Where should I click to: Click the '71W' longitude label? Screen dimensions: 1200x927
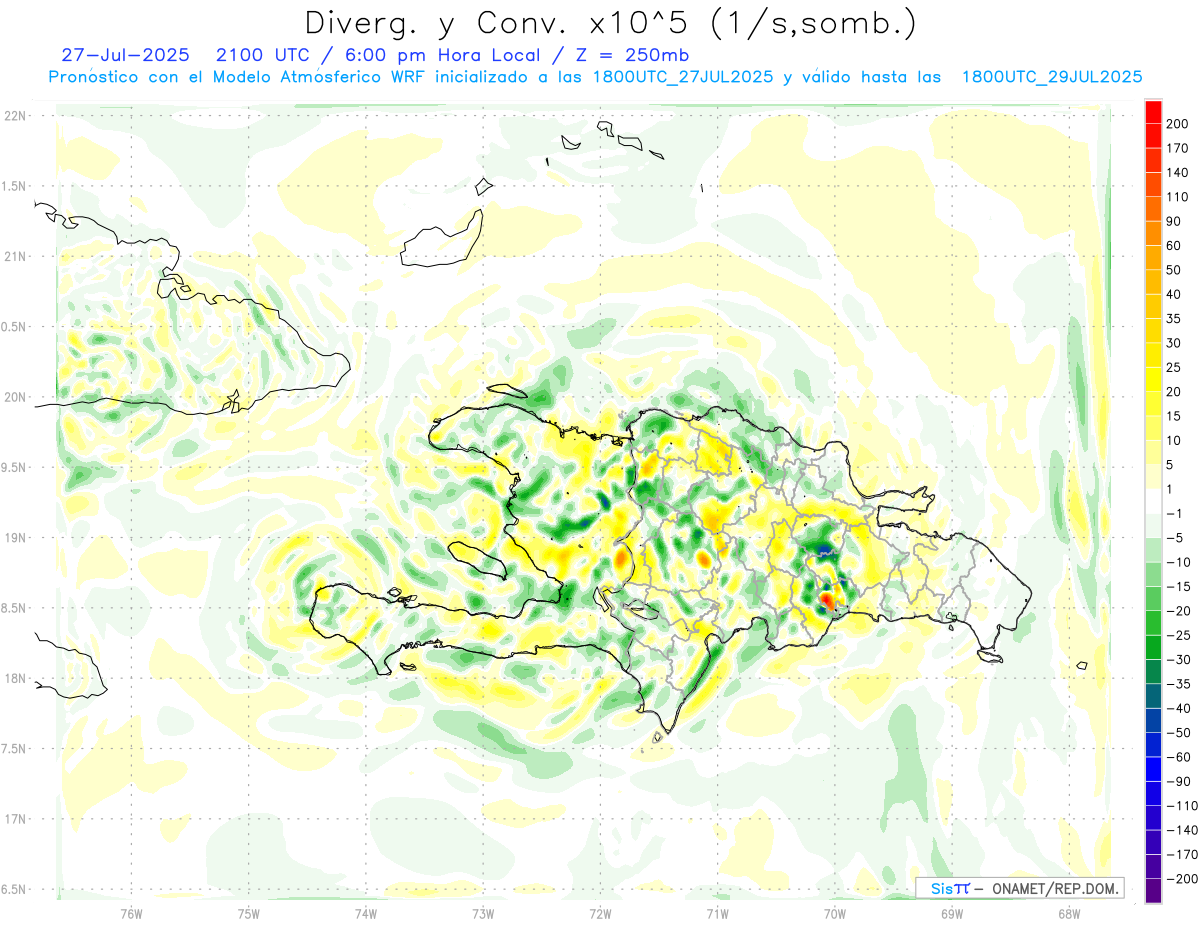pos(717,913)
